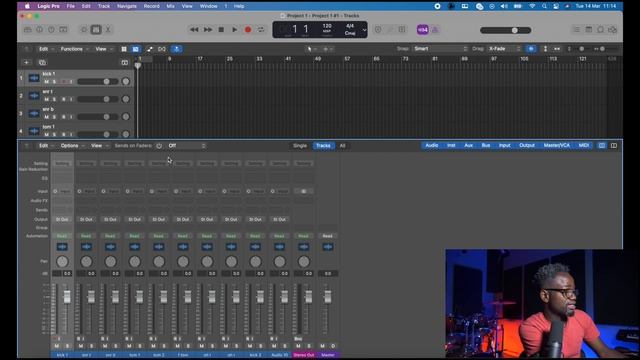
Task: Select wide channel strips view icon
Action: [613, 146]
